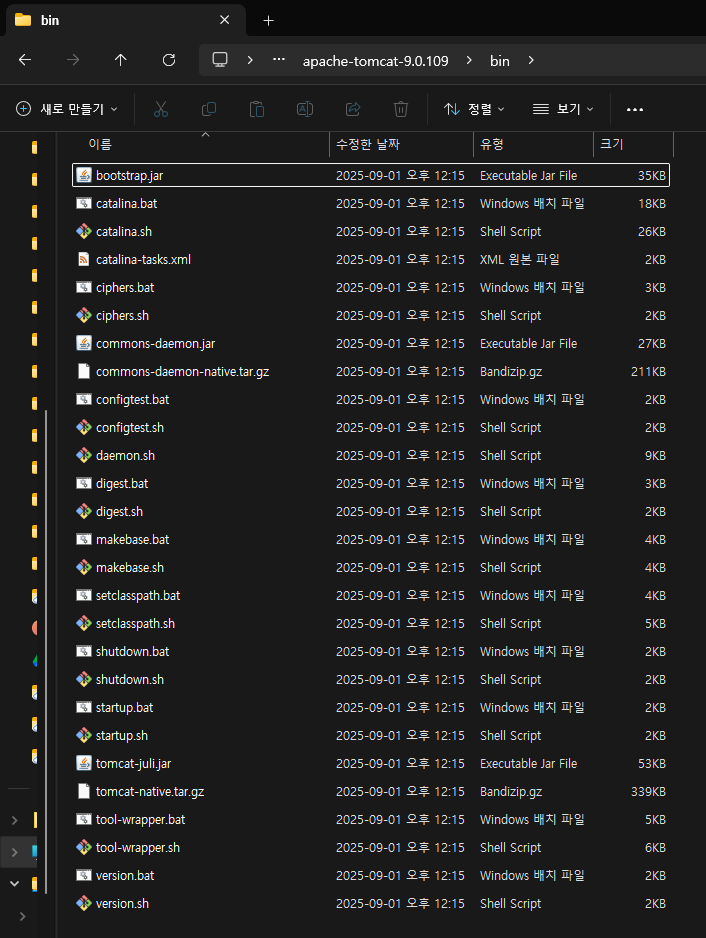Sort by the 유형 column header
Viewport: 706px width, 938px height.
pyautogui.click(x=534, y=144)
